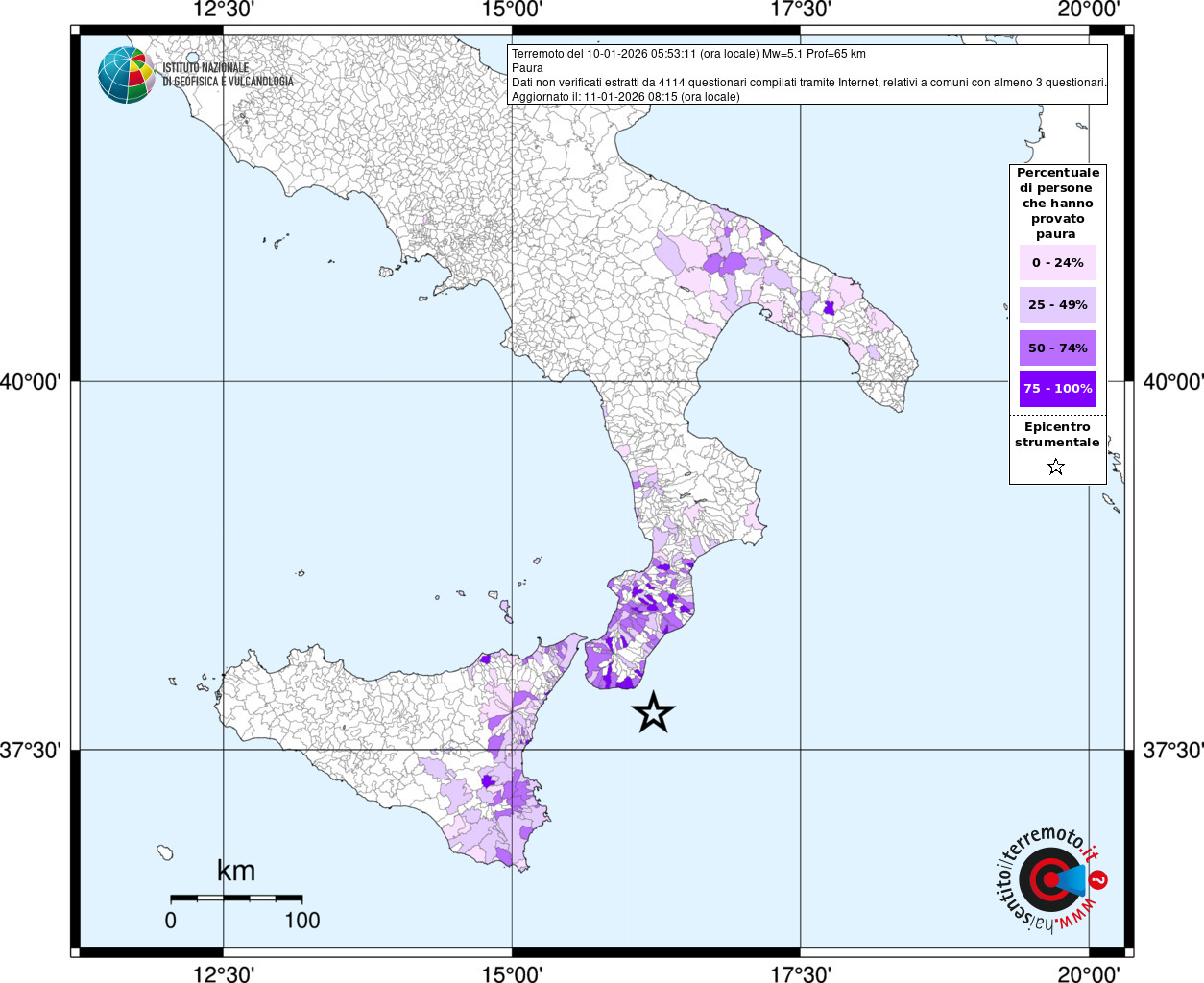Select the 75 - 100% legend swatch

[1057, 389]
